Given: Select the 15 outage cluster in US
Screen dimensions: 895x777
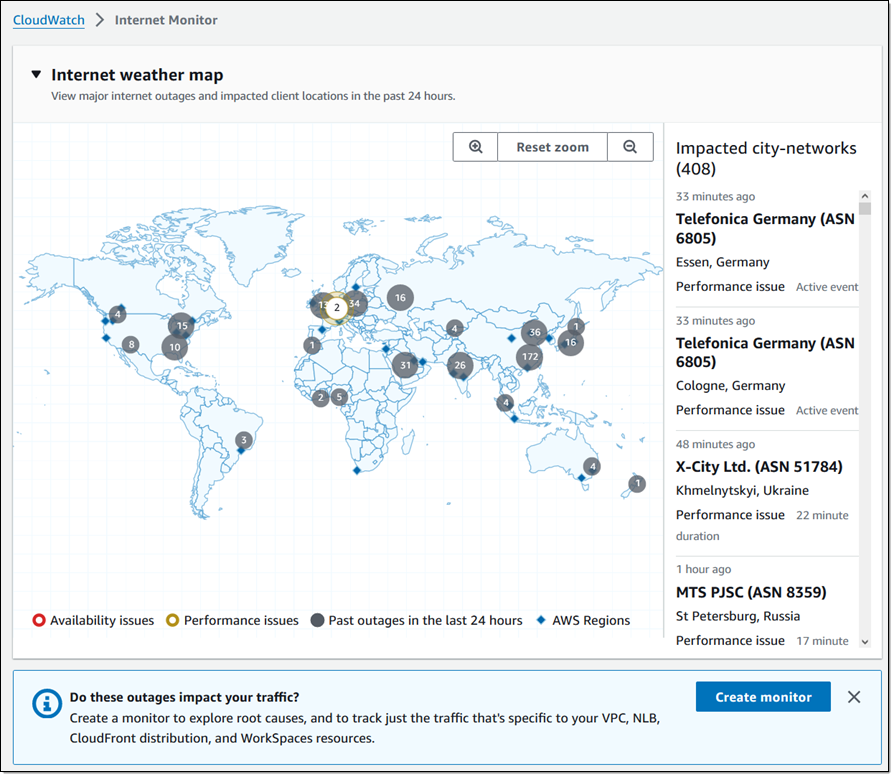Looking at the screenshot, I should tap(183, 327).
